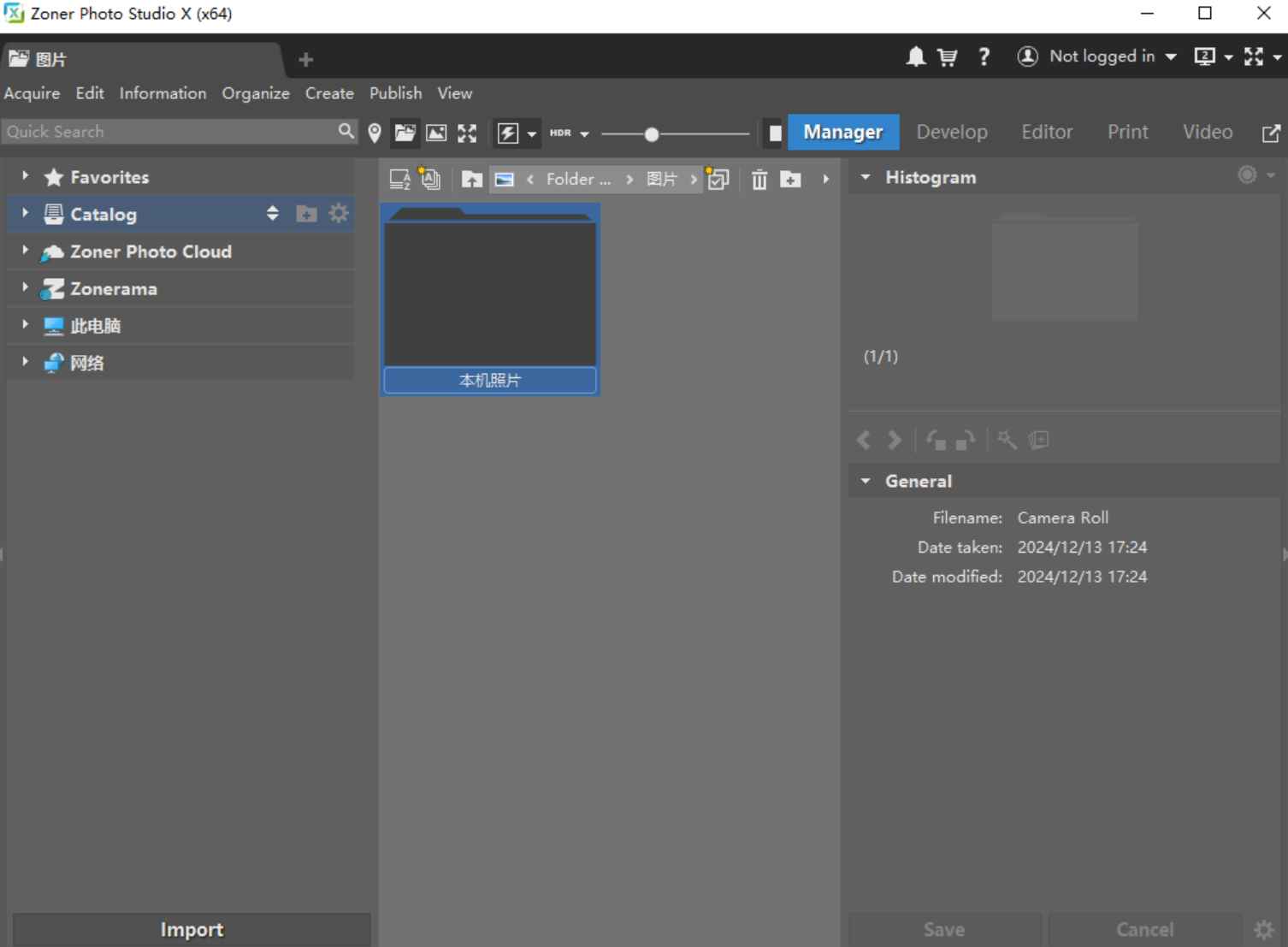This screenshot has width=1288, height=947.
Task: Click the create new folder icon
Action: (790, 179)
